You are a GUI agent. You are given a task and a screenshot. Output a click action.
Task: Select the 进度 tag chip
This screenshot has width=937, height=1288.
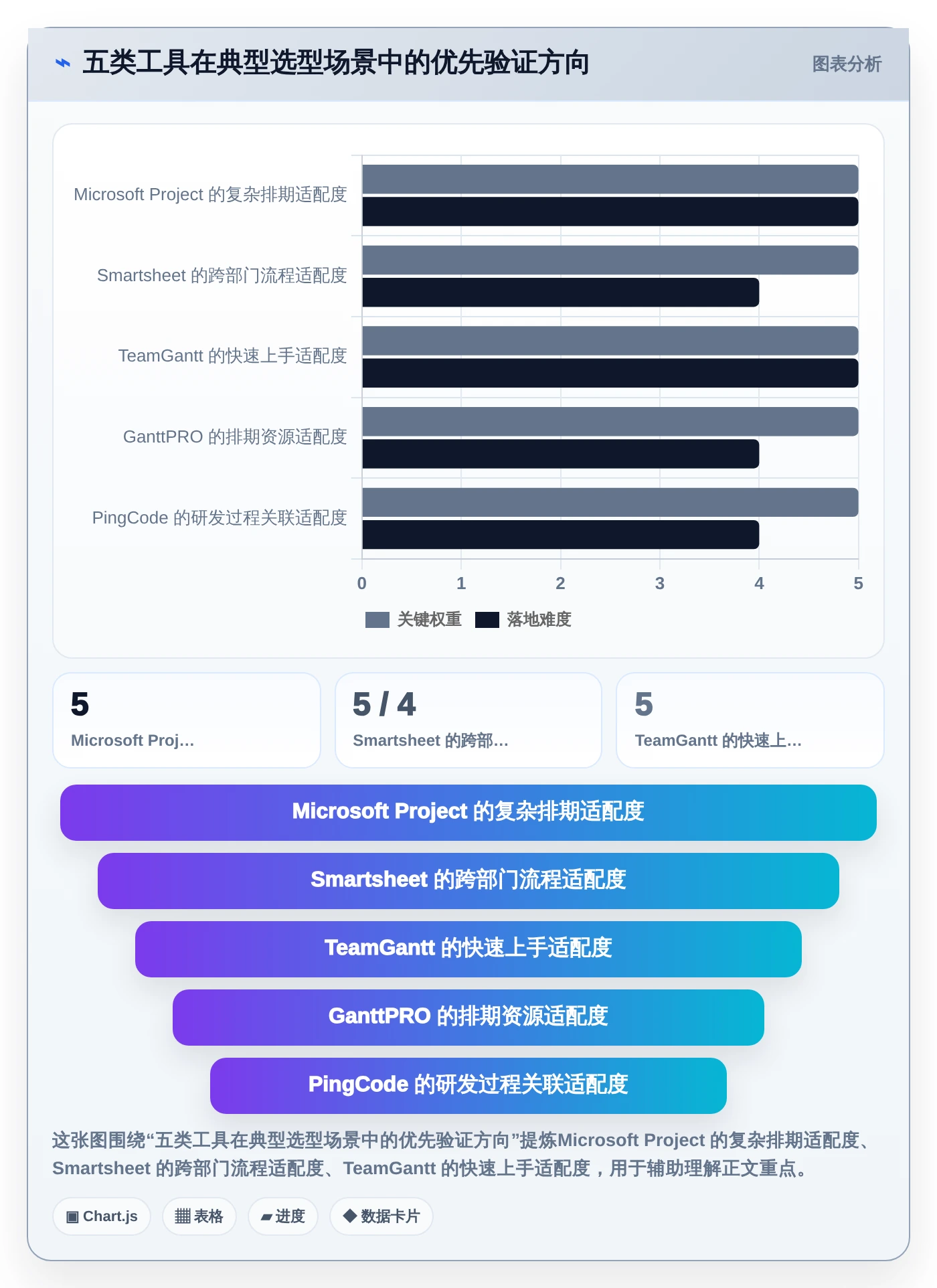click(x=283, y=1216)
